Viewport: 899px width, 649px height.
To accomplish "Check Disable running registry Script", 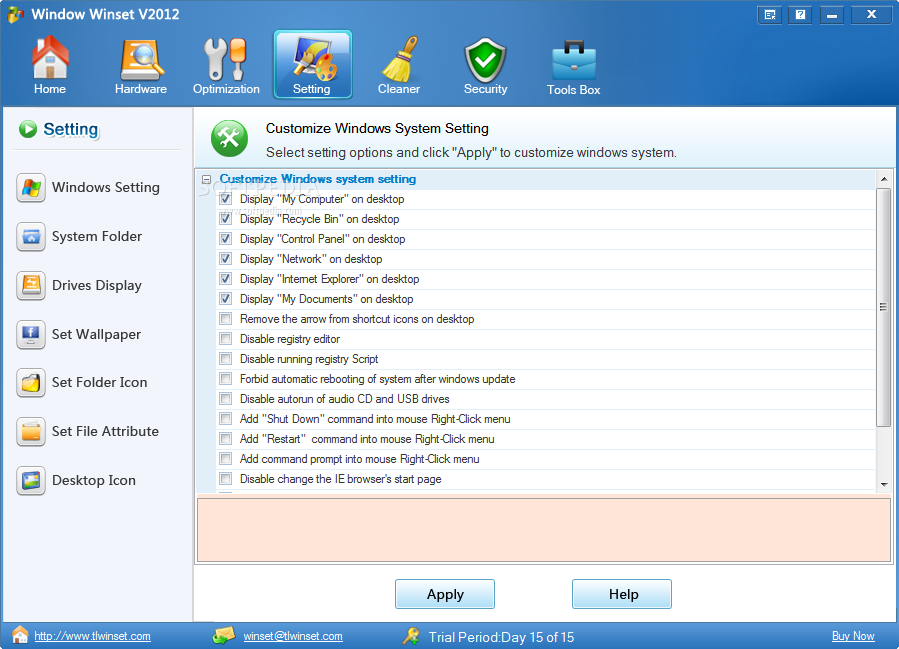I will (226, 359).
